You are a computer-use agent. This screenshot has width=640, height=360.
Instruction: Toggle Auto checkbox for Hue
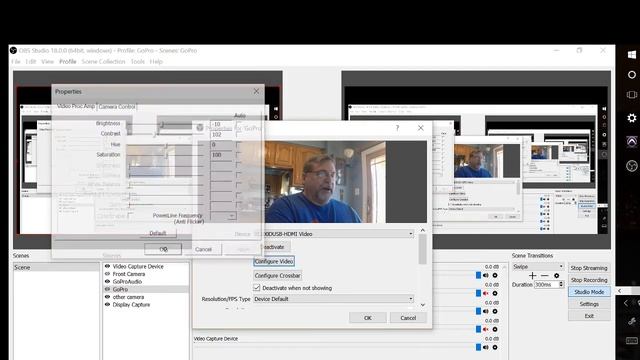click(x=238, y=144)
